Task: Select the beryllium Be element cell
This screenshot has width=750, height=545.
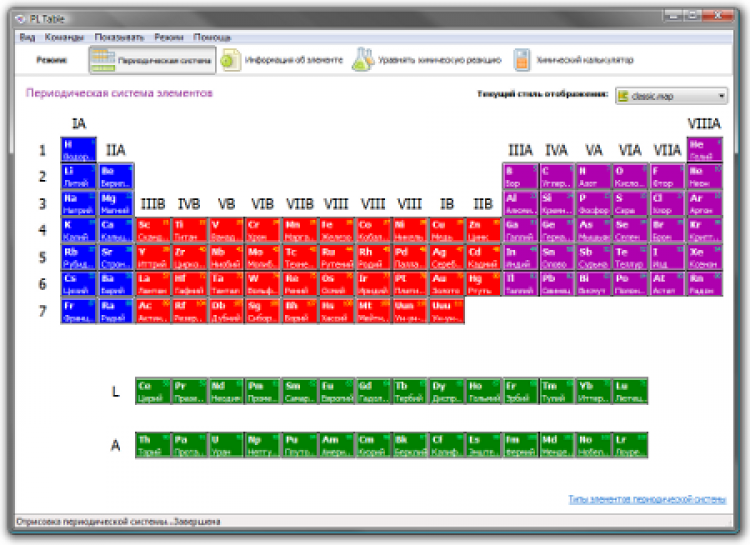Action: click(x=116, y=177)
